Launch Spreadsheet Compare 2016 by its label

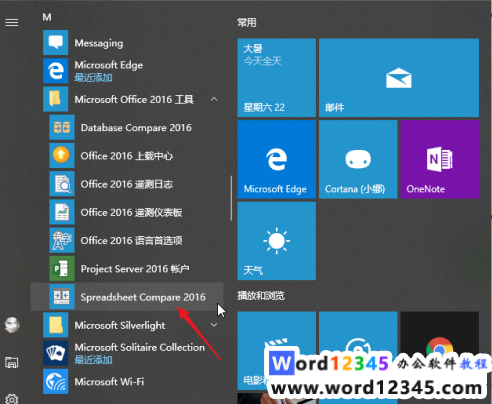[143, 297]
